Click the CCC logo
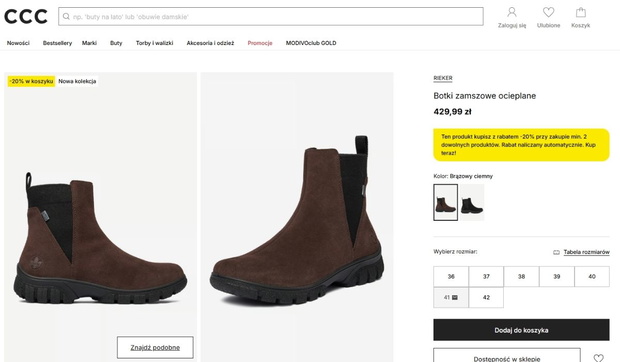 pyautogui.click(x=26, y=17)
